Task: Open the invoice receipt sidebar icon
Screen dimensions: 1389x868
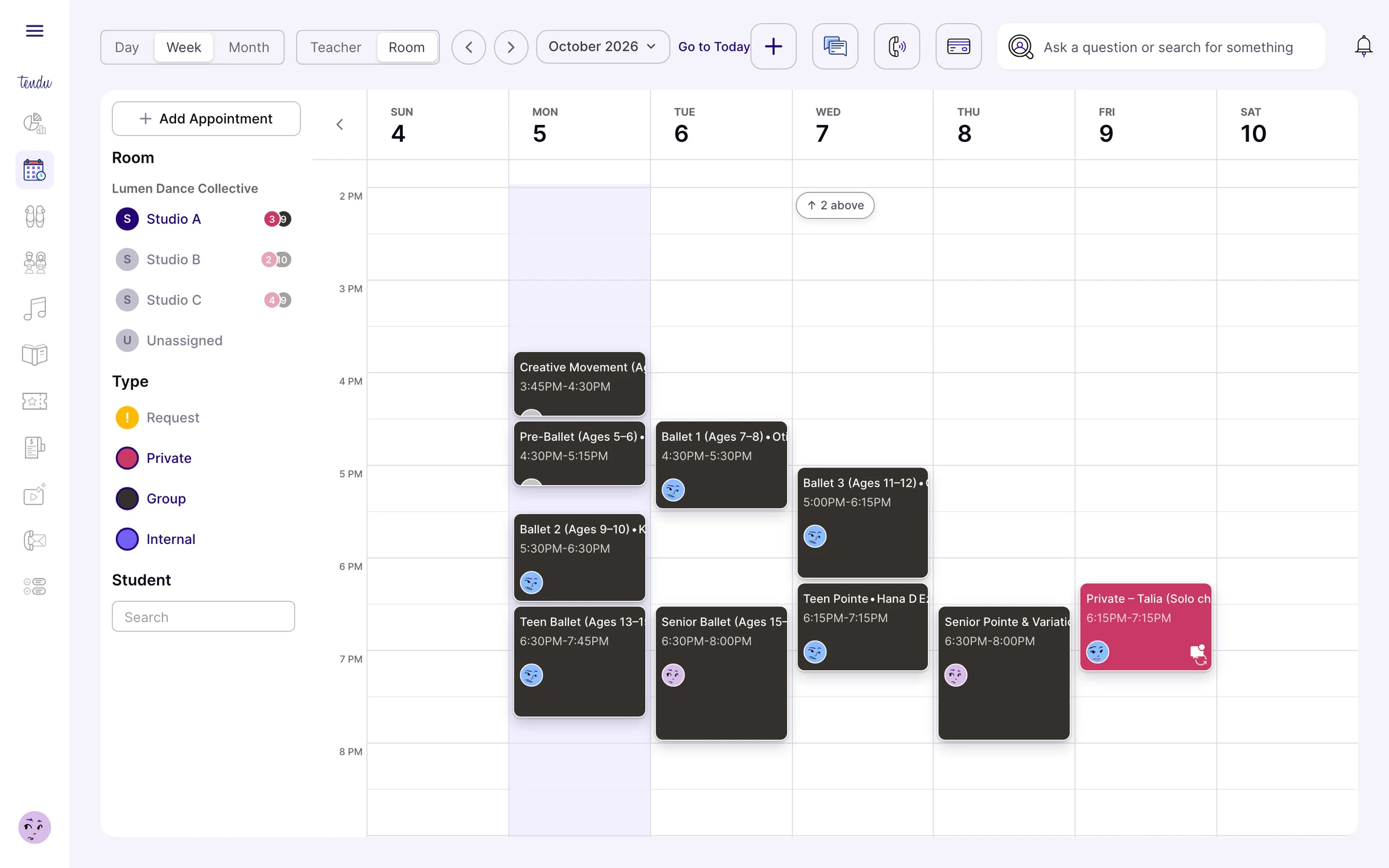Action: [x=35, y=448]
